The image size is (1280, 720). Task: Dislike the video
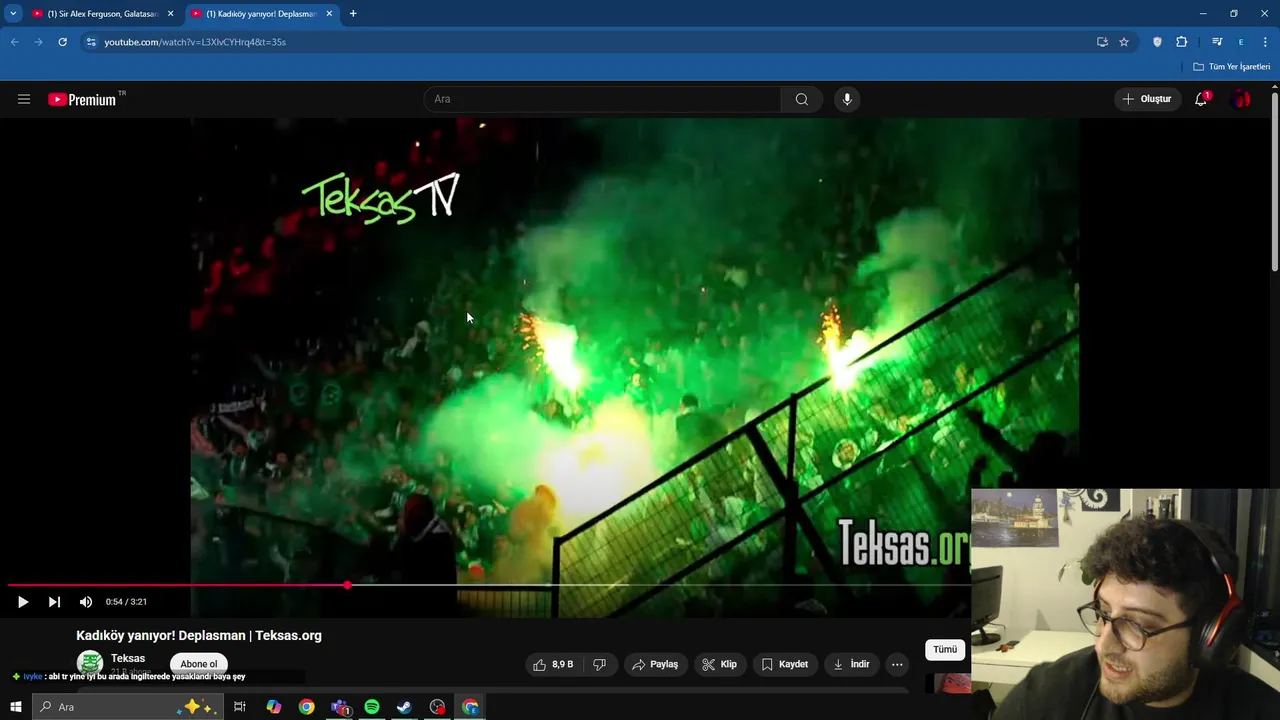pyautogui.click(x=599, y=664)
